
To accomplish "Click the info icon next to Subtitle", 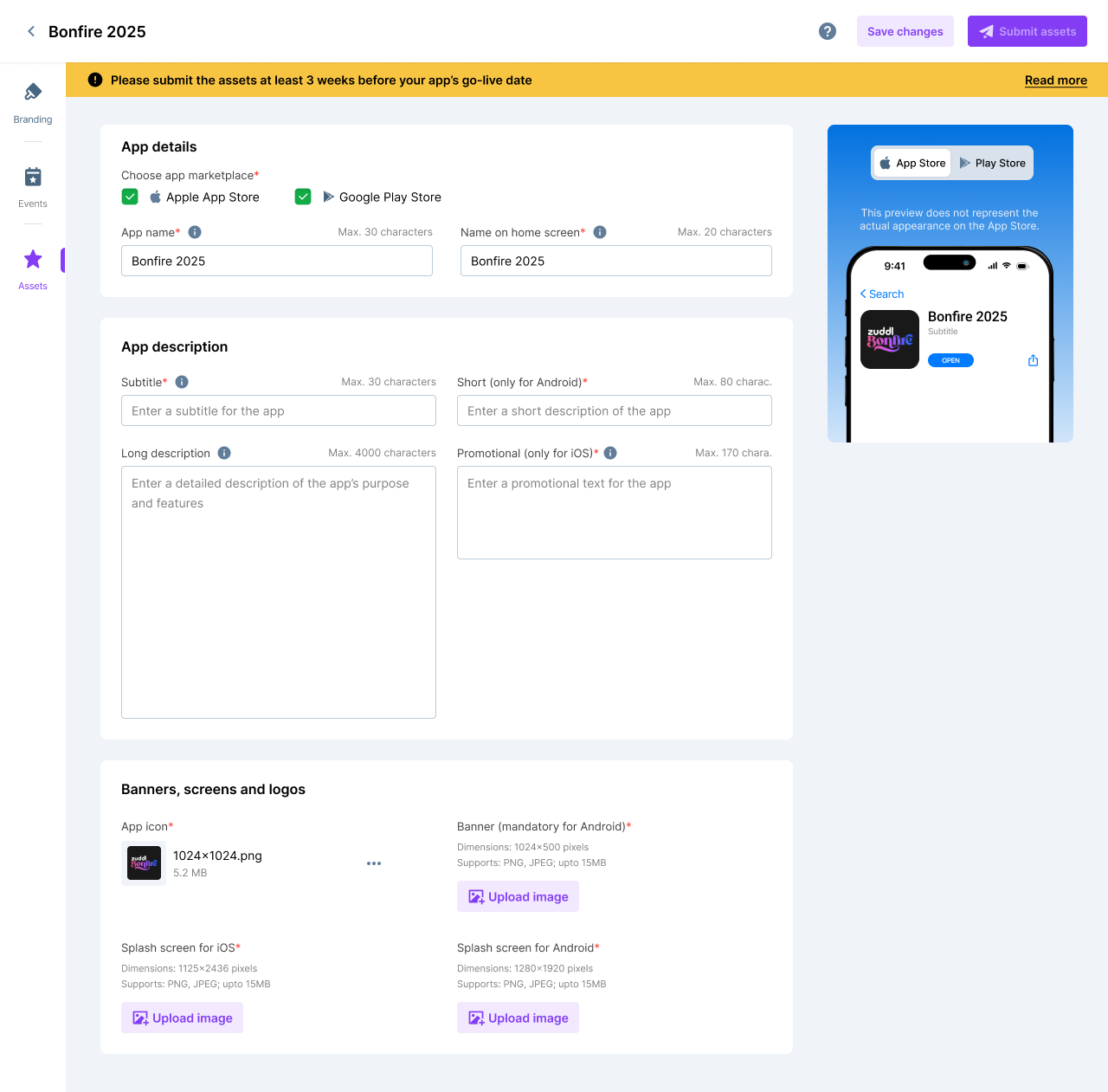I will [182, 382].
